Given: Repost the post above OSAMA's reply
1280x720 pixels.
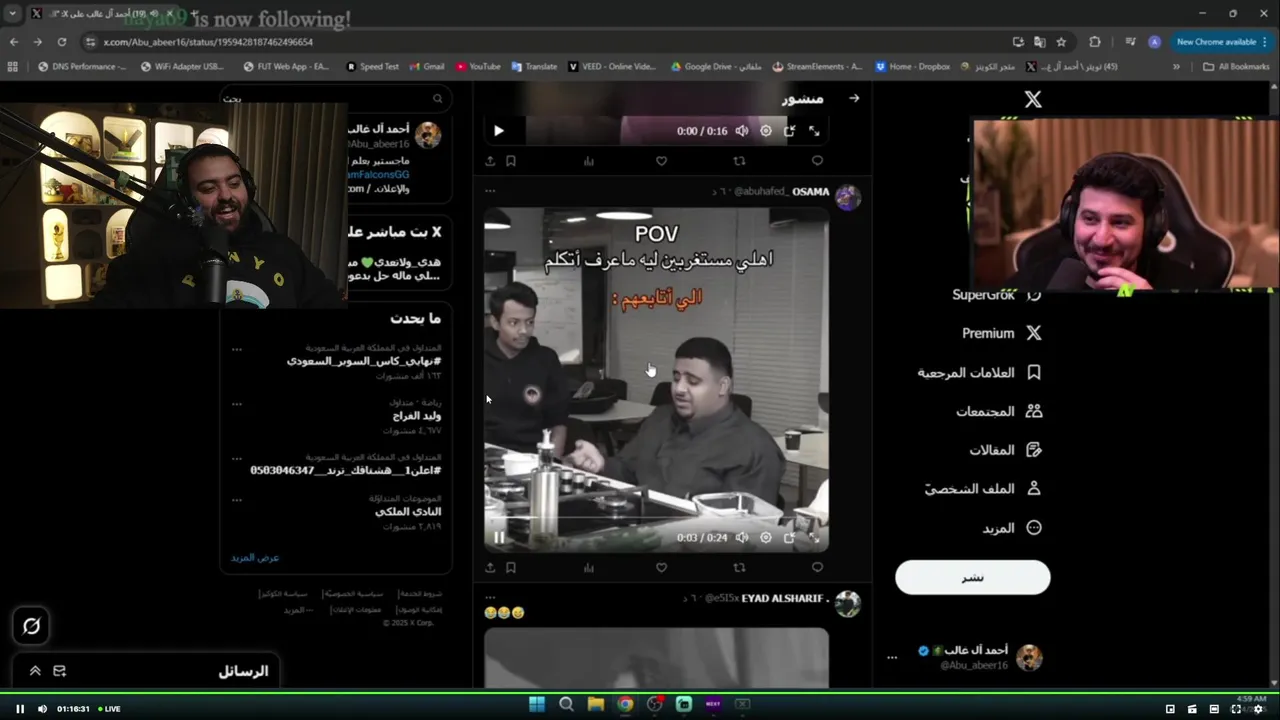Looking at the screenshot, I should 739,160.
